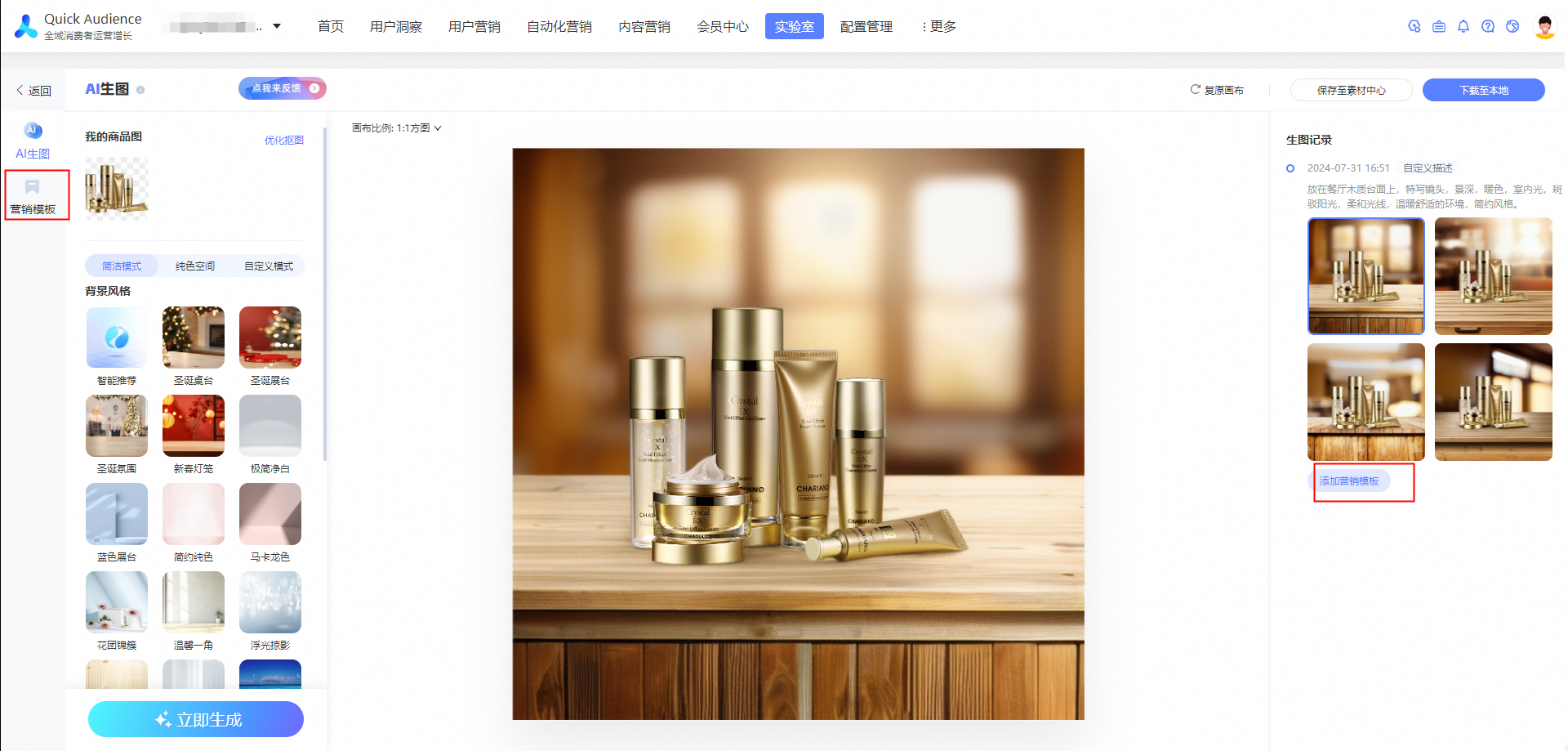
Task: Click the 点我来反馈 feedback button
Action: pos(283,88)
